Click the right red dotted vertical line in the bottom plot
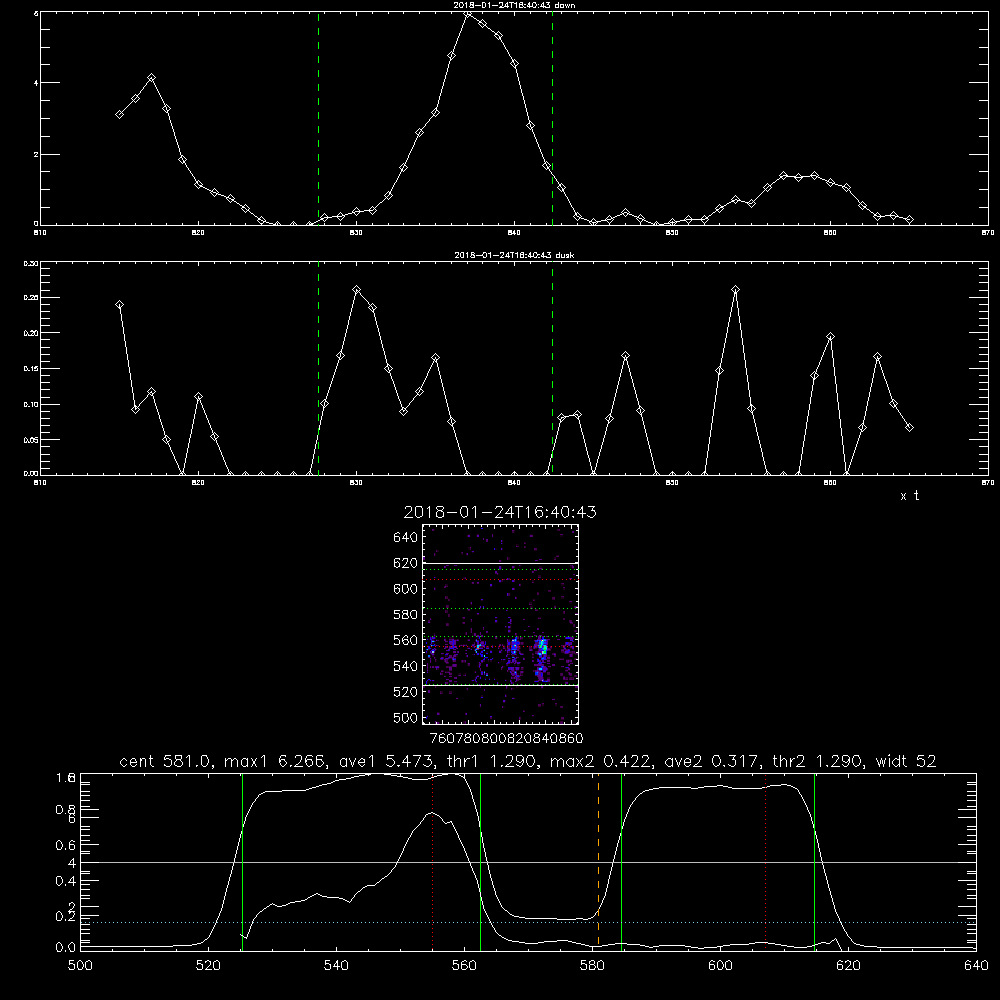The height and width of the screenshot is (1000, 1000). click(x=765, y=862)
